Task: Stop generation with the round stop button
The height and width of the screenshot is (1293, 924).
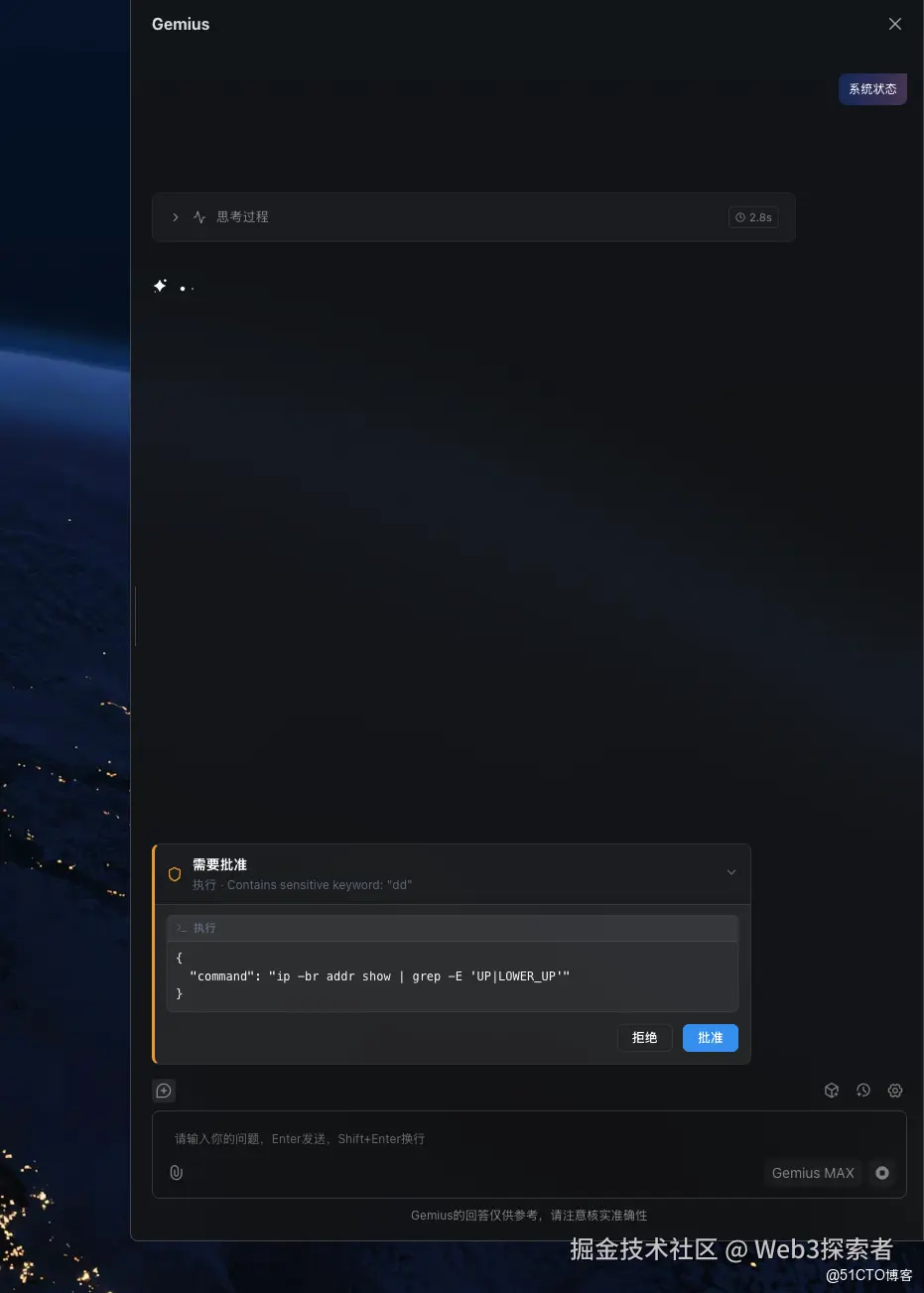Action: pyautogui.click(x=881, y=1173)
